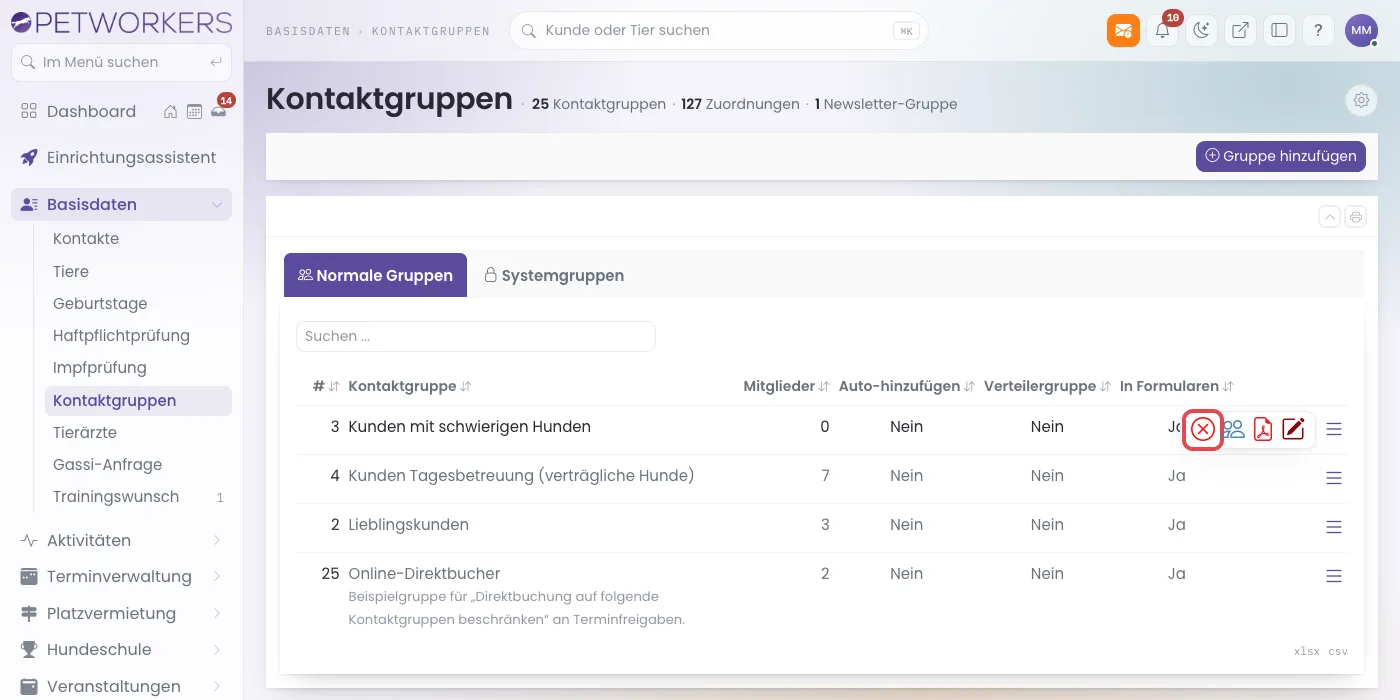Expand the Terminverwaltung menu
Screen dimensions: 1400x700
tap(121, 577)
